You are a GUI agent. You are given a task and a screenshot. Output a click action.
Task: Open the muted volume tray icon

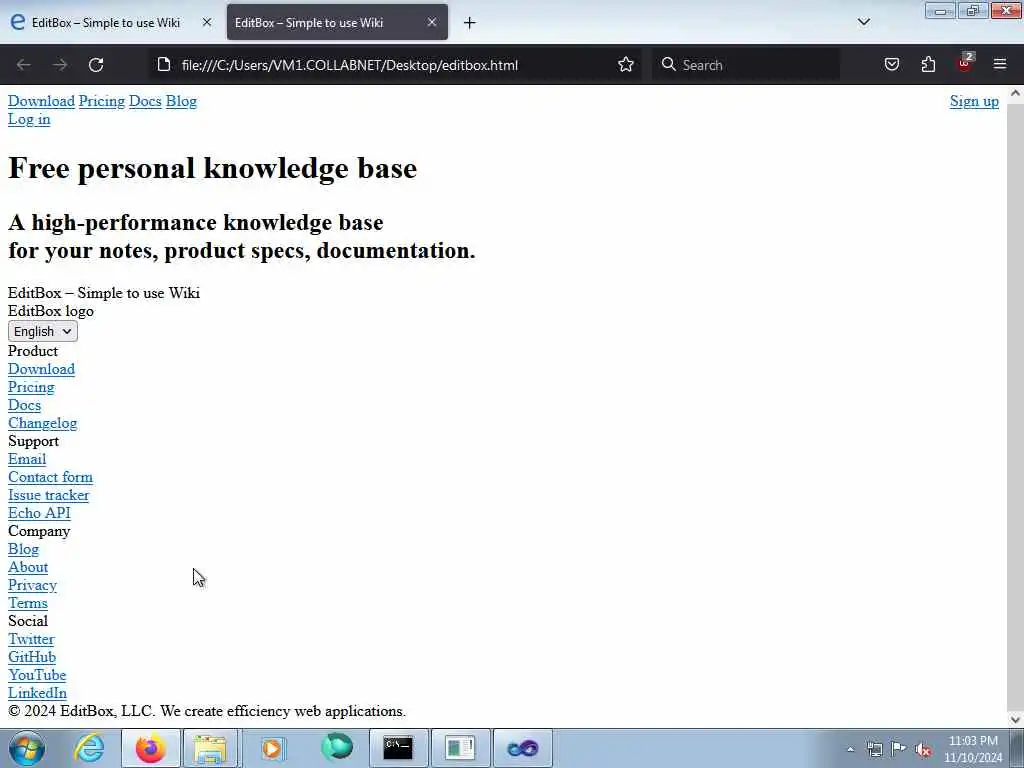923,749
